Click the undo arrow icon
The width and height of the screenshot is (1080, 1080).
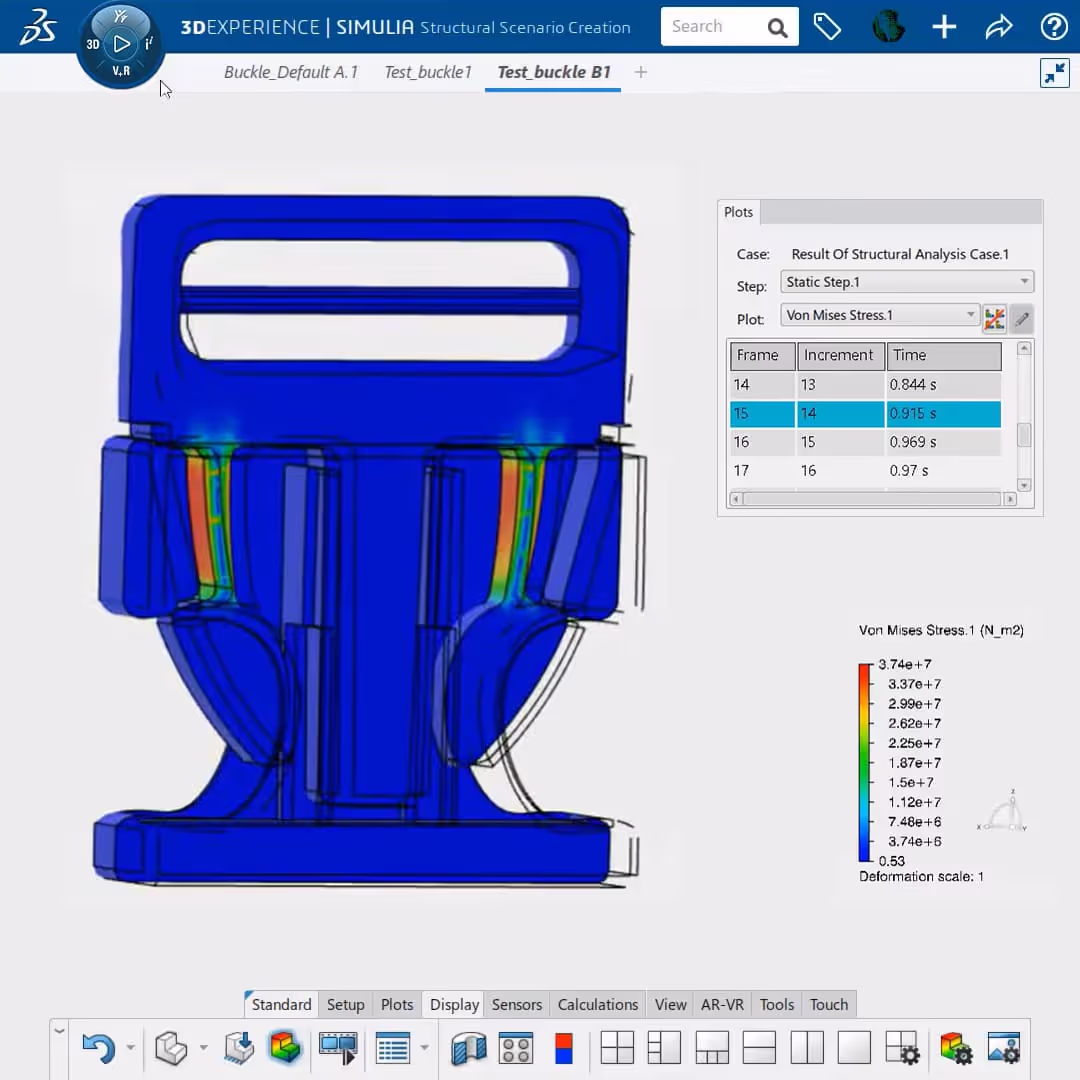pos(98,1048)
